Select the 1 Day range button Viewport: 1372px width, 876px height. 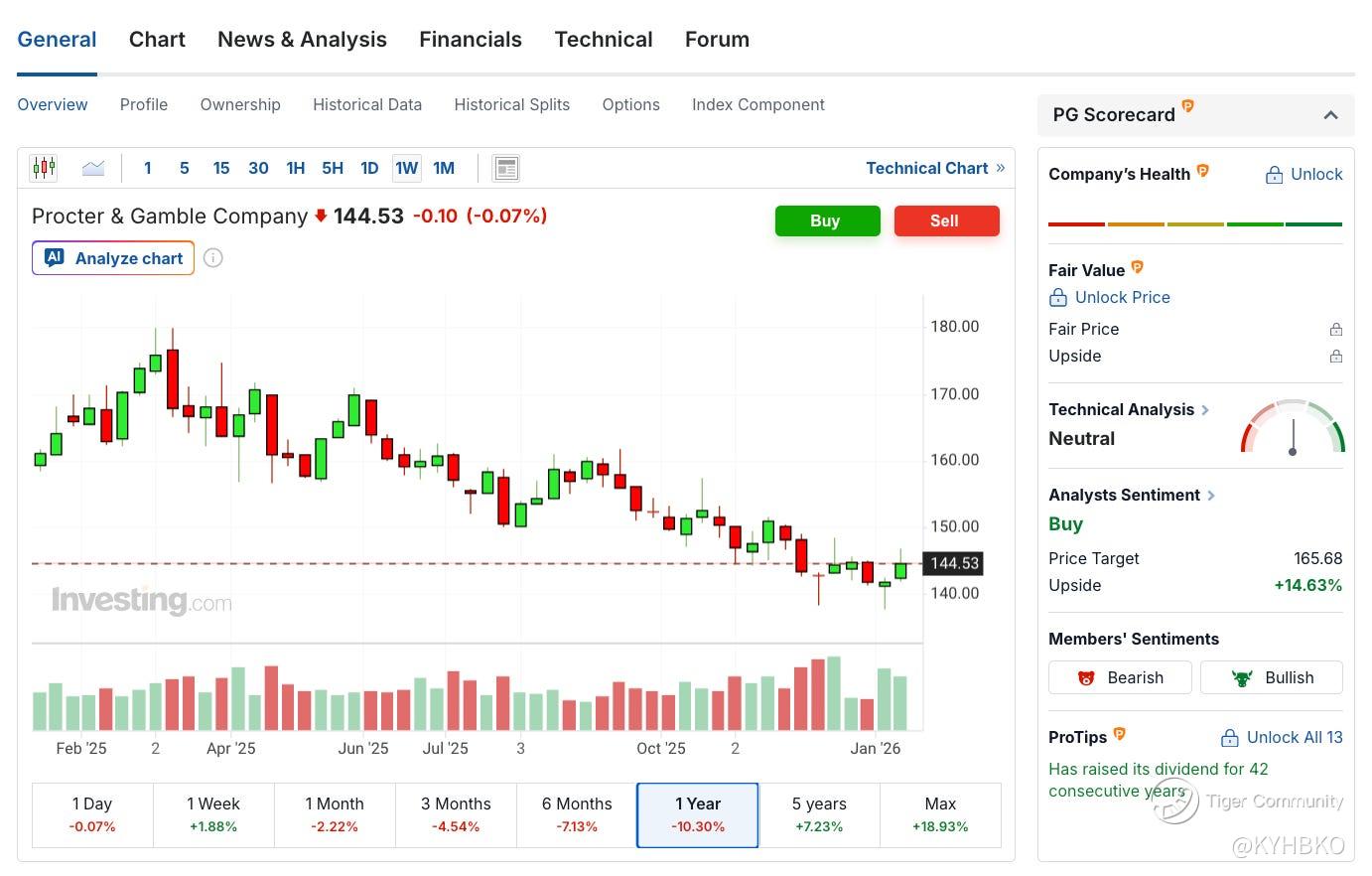point(92,814)
